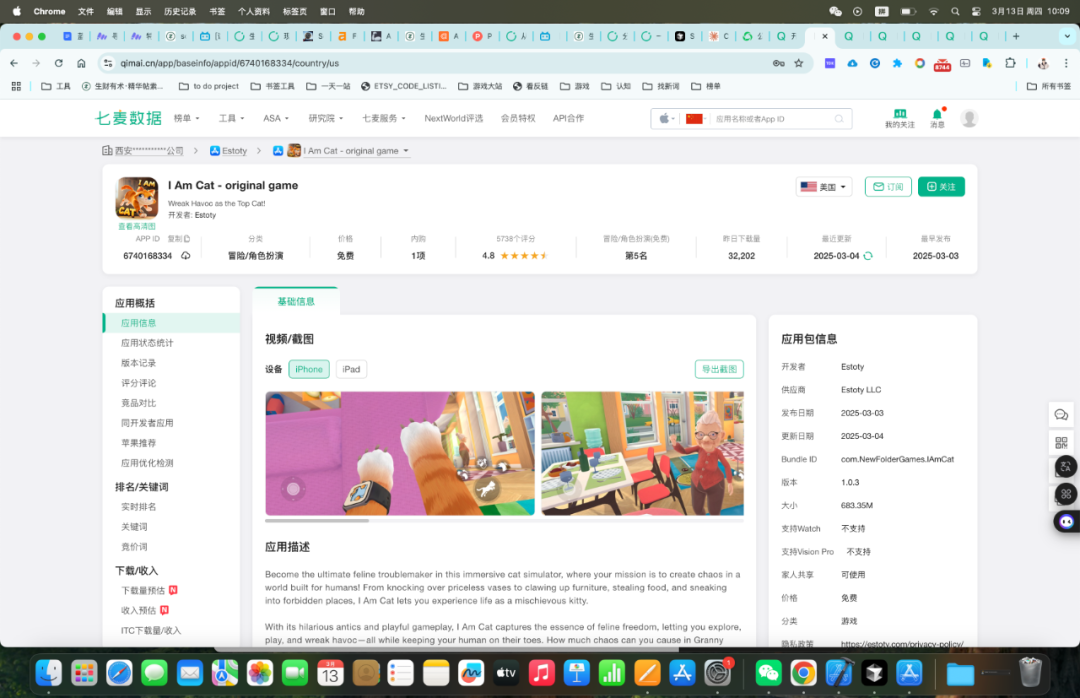This screenshot has height=698, width=1080.
Task: Click the app name search input field
Action: pos(769,119)
